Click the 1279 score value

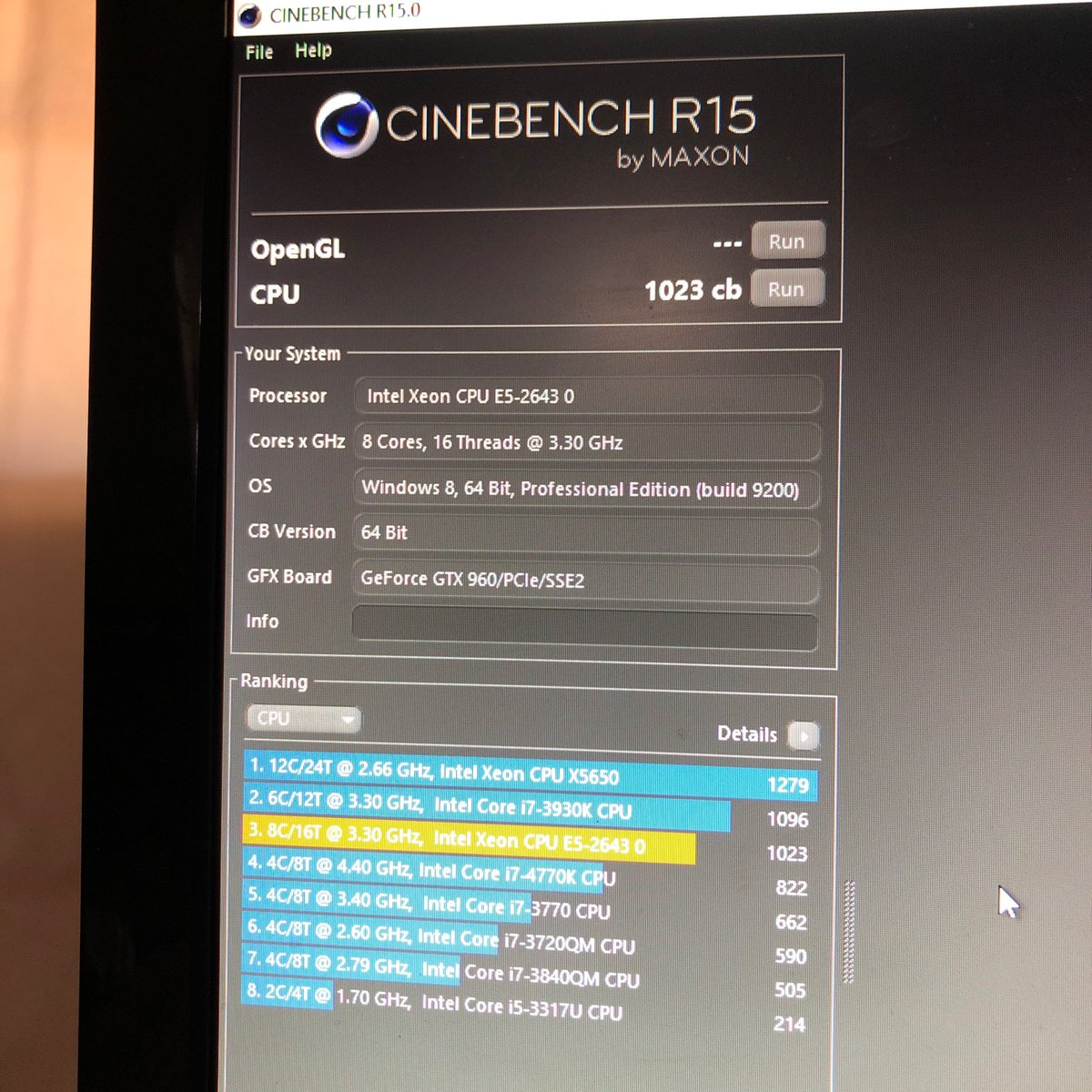[788, 785]
